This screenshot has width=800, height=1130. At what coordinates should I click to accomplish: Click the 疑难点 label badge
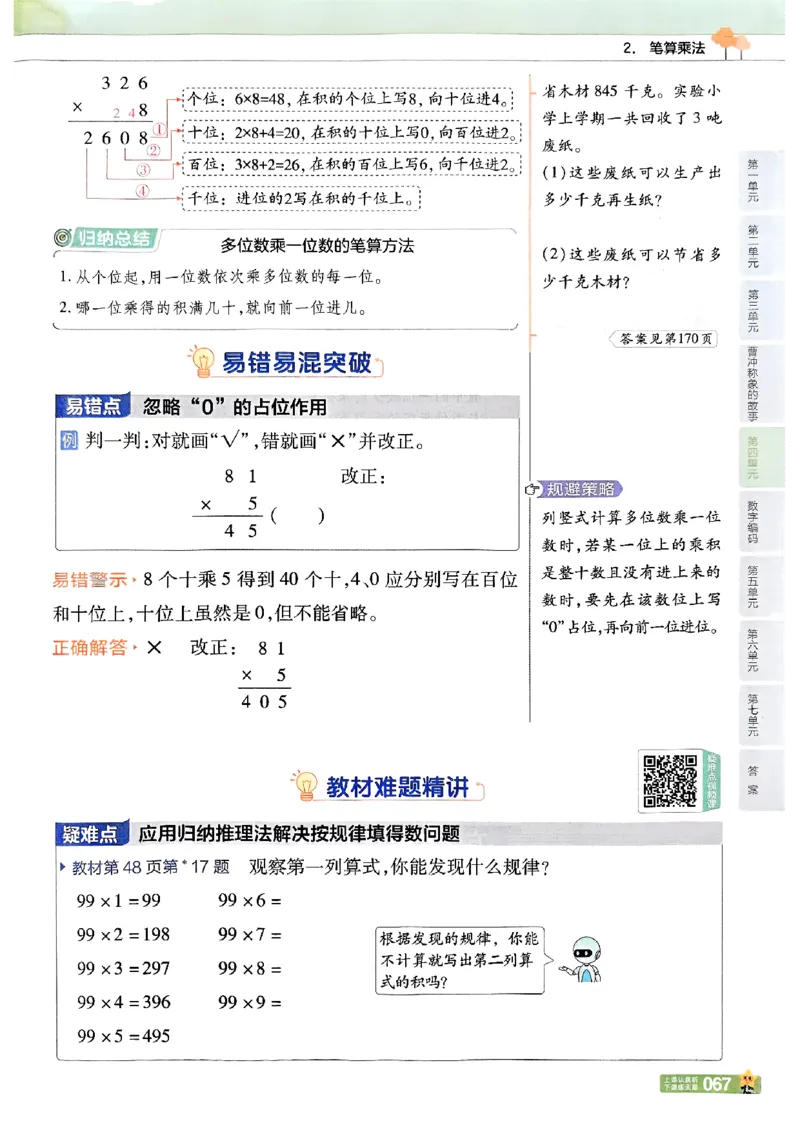click(x=95, y=832)
